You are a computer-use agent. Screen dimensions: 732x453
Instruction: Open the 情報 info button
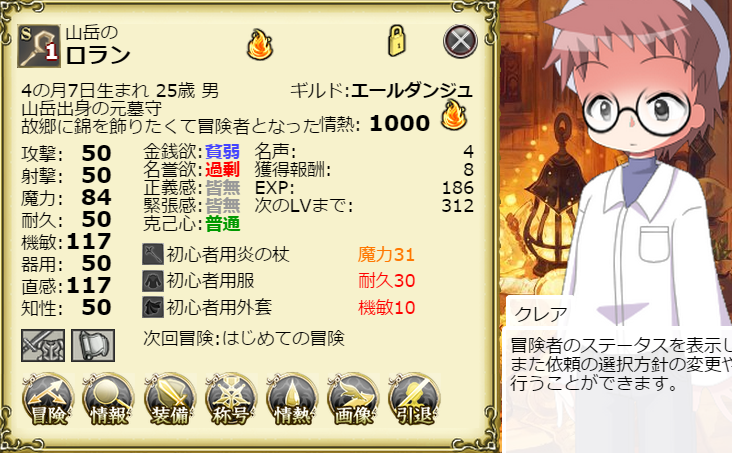tap(108, 399)
